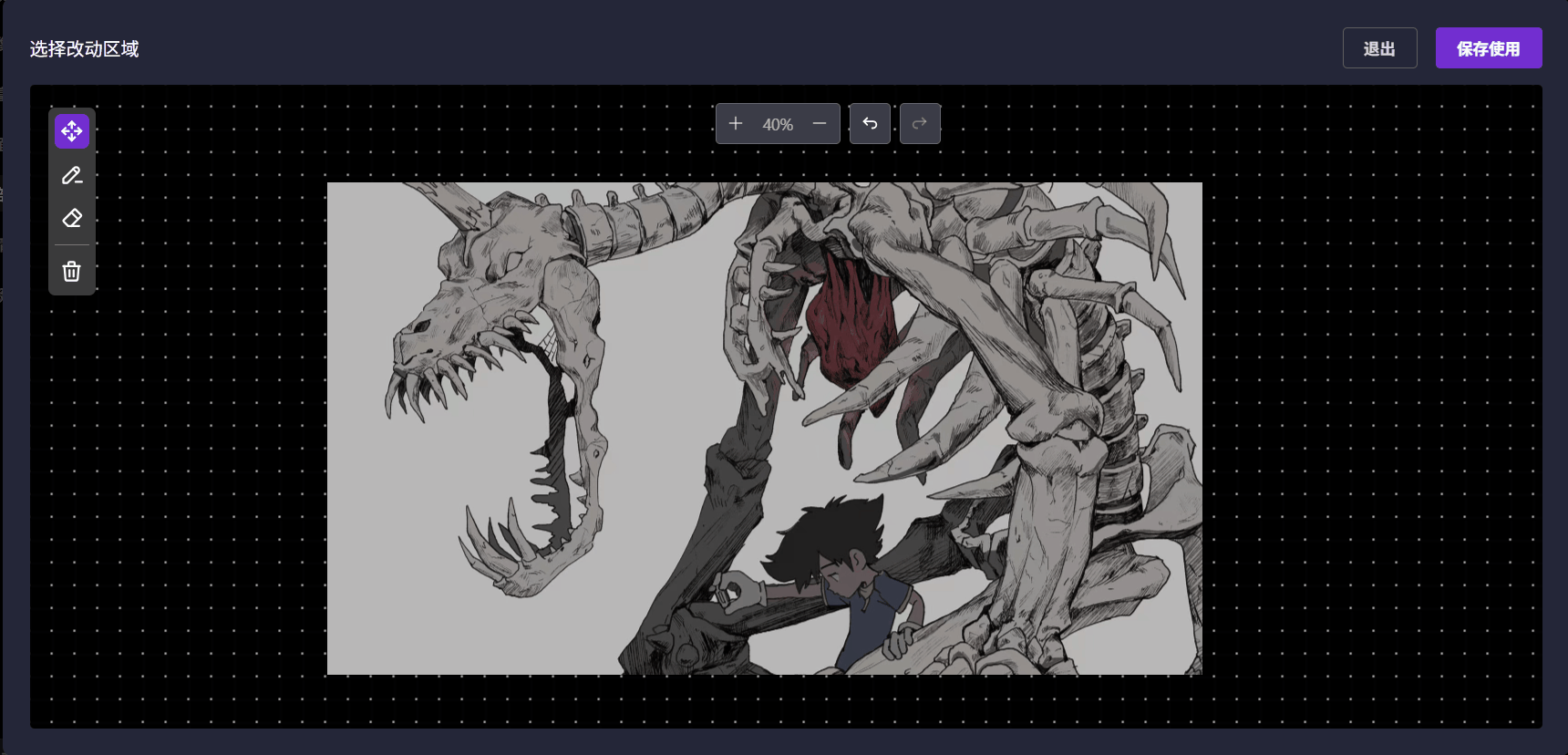Select the move/pan tool
The image size is (1568, 755).
[72, 131]
